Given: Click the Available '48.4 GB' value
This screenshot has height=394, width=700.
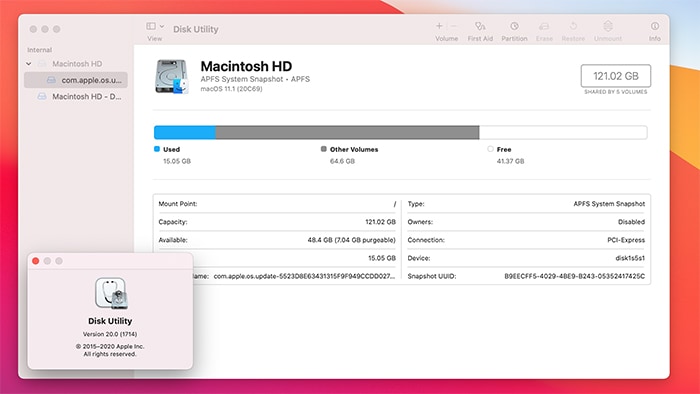Looking at the screenshot, I should (351, 240).
